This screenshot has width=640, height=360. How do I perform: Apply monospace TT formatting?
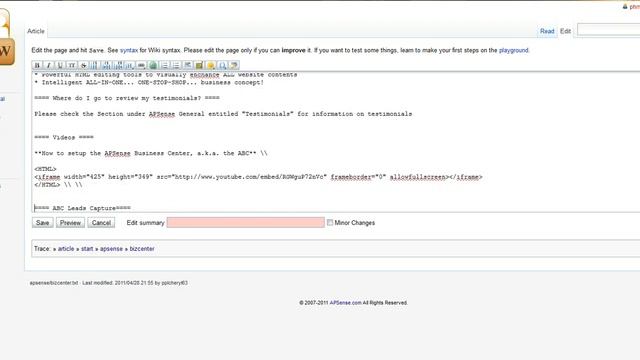point(72,65)
